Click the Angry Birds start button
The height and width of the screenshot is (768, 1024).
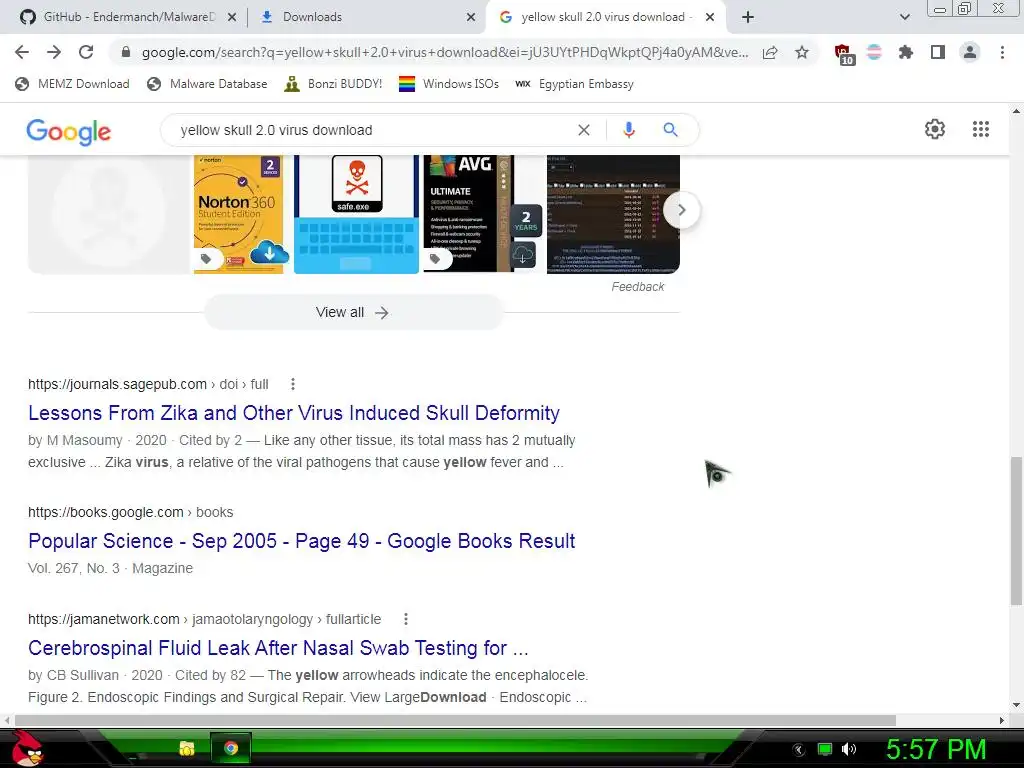point(27,748)
